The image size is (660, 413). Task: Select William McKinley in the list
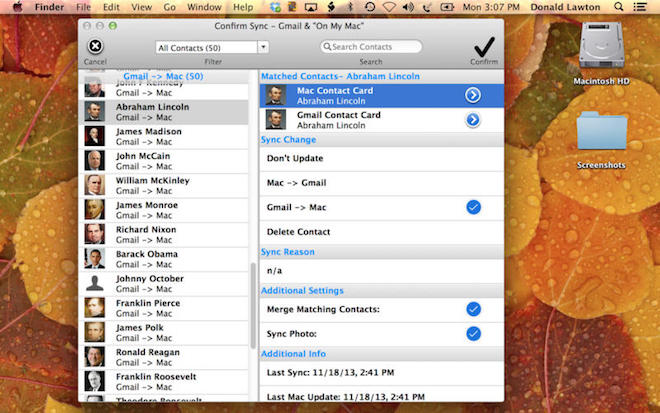click(x=164, y=185)
